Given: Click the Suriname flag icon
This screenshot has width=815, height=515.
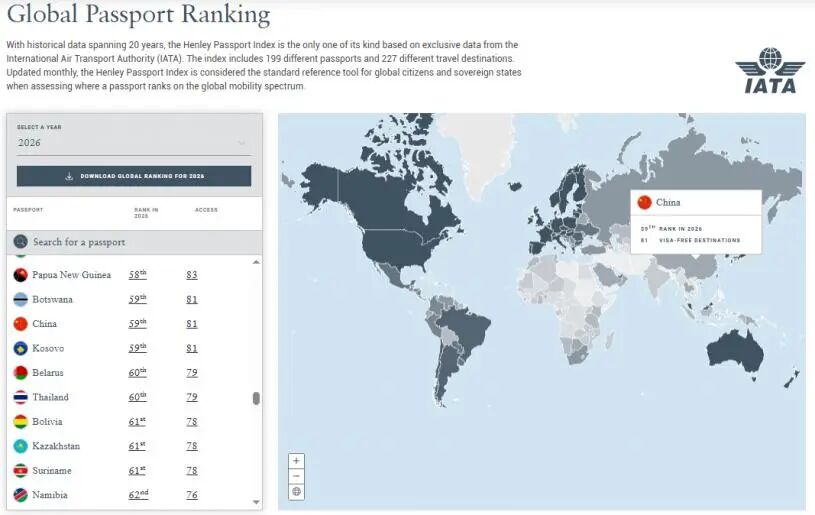Looking at the screenshot, I should tap(20, 470).
